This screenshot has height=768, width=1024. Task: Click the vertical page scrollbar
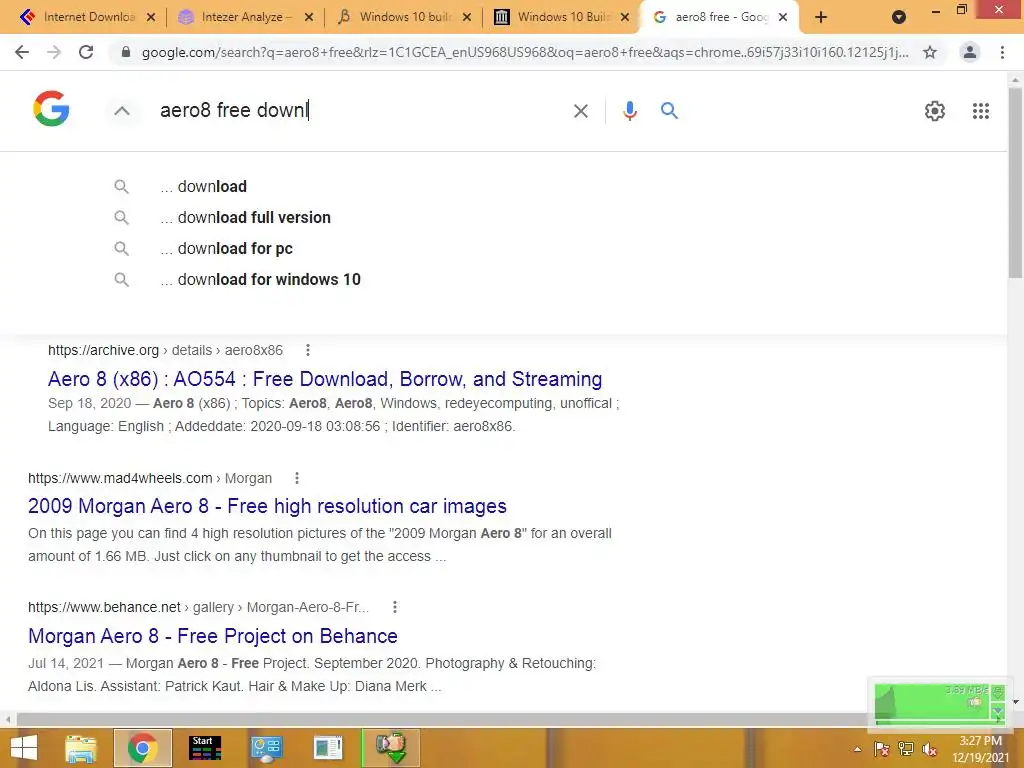(1016, 183)
